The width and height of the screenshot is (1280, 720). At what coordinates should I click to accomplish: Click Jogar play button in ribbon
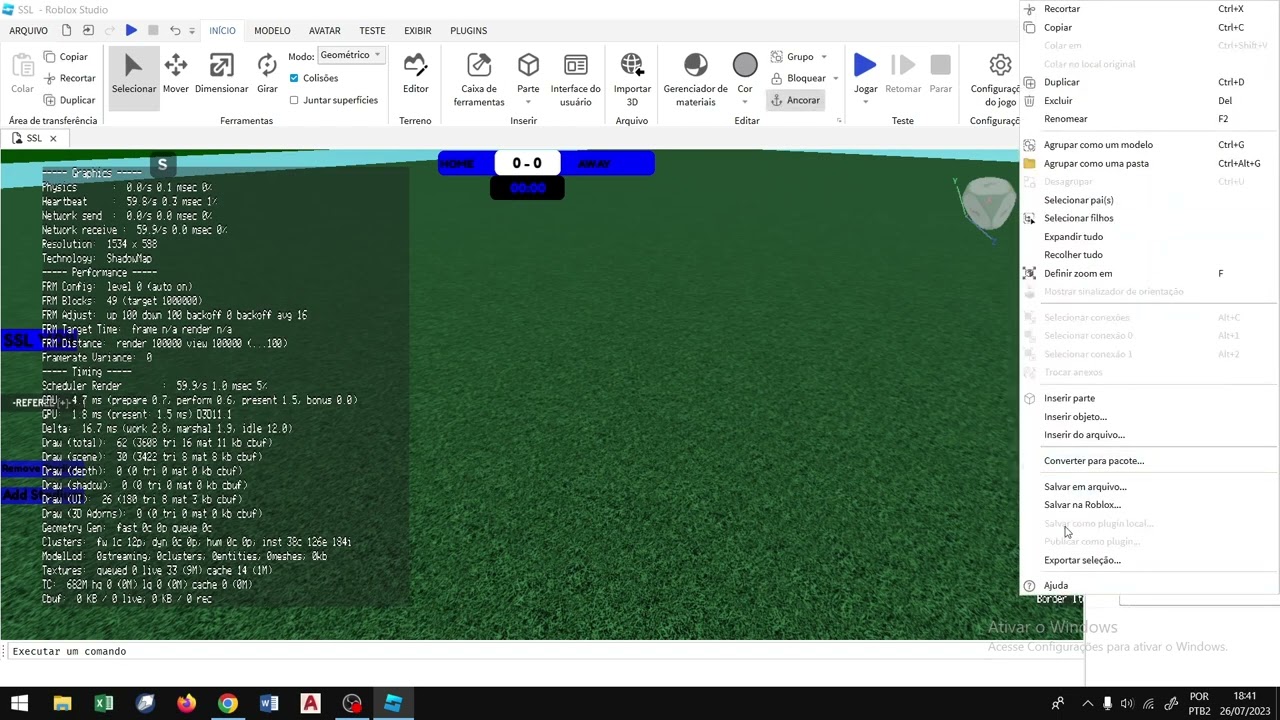865,74
